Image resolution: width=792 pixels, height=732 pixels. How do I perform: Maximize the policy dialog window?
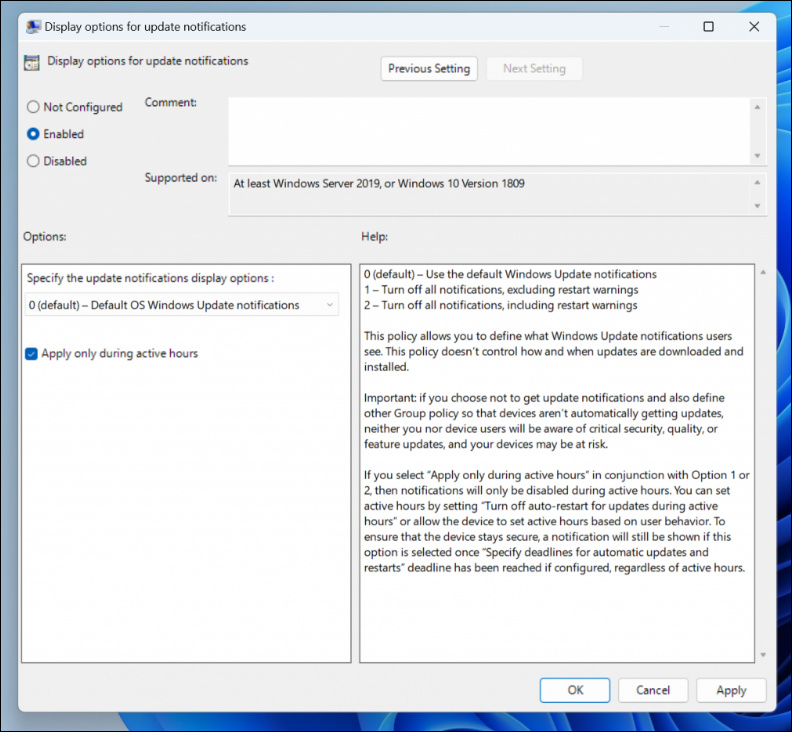[709, 27]
